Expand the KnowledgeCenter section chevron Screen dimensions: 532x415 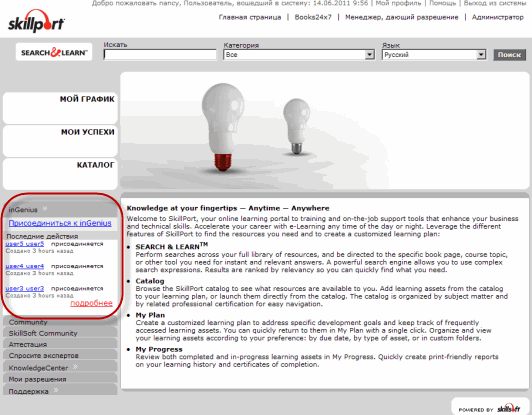[75, 366]
